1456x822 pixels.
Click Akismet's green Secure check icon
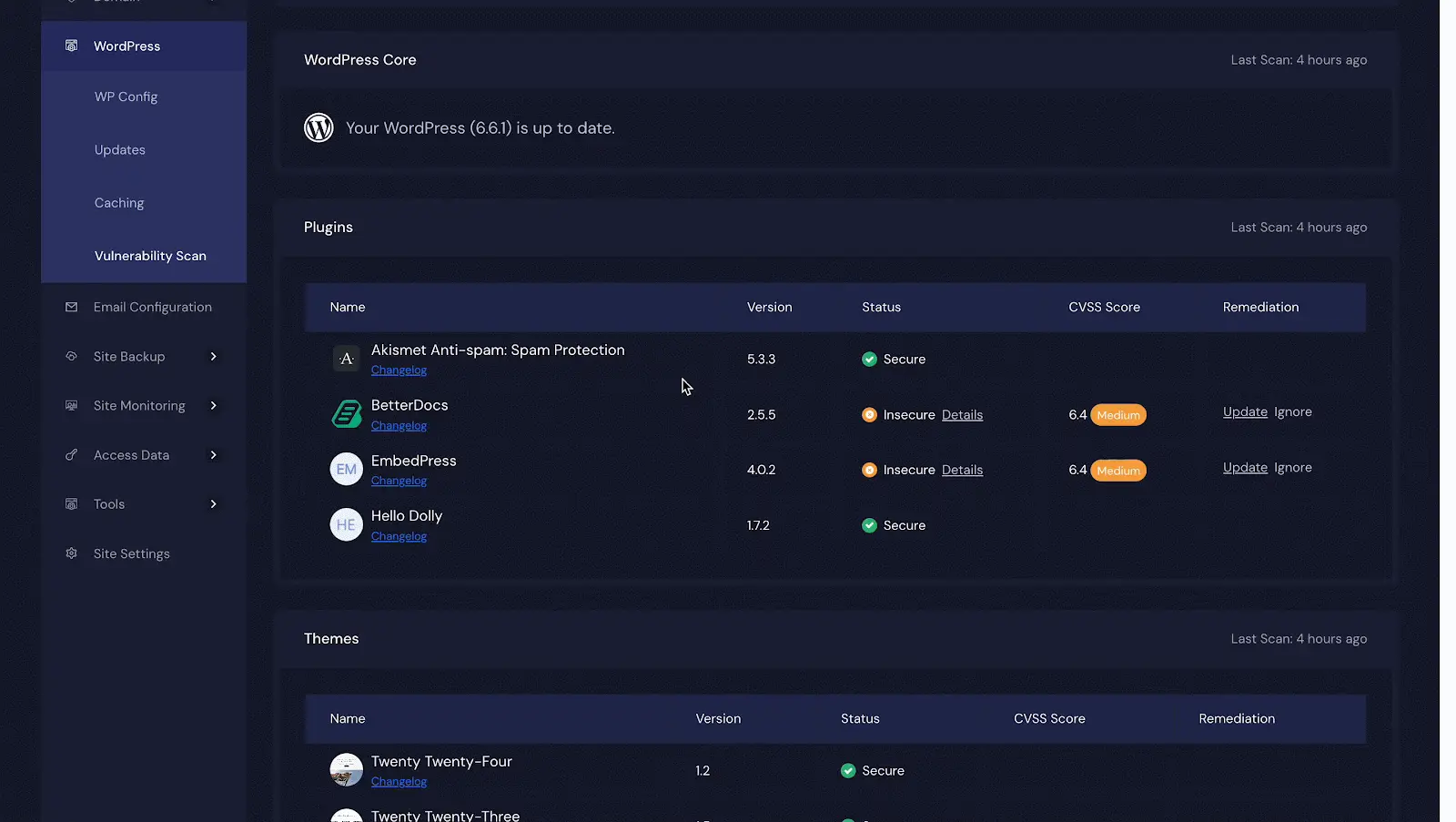click(869, 359)
